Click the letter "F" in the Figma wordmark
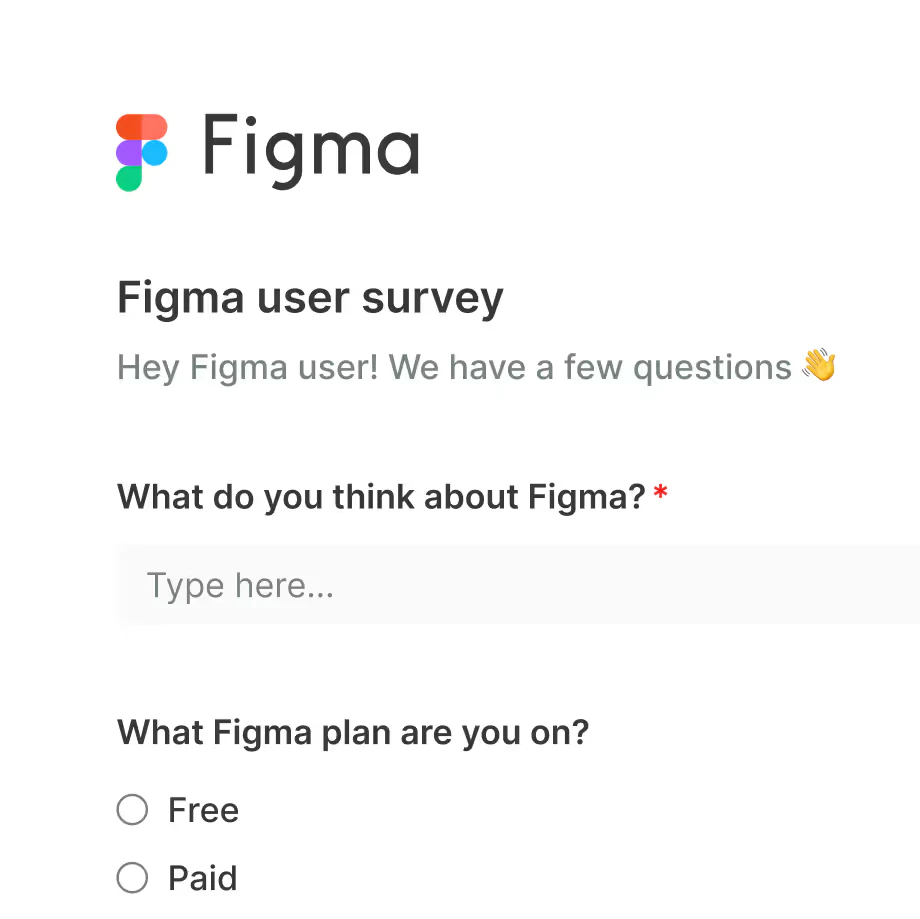The height and width of the screenshot is (919, 920). tap(220, 145)
